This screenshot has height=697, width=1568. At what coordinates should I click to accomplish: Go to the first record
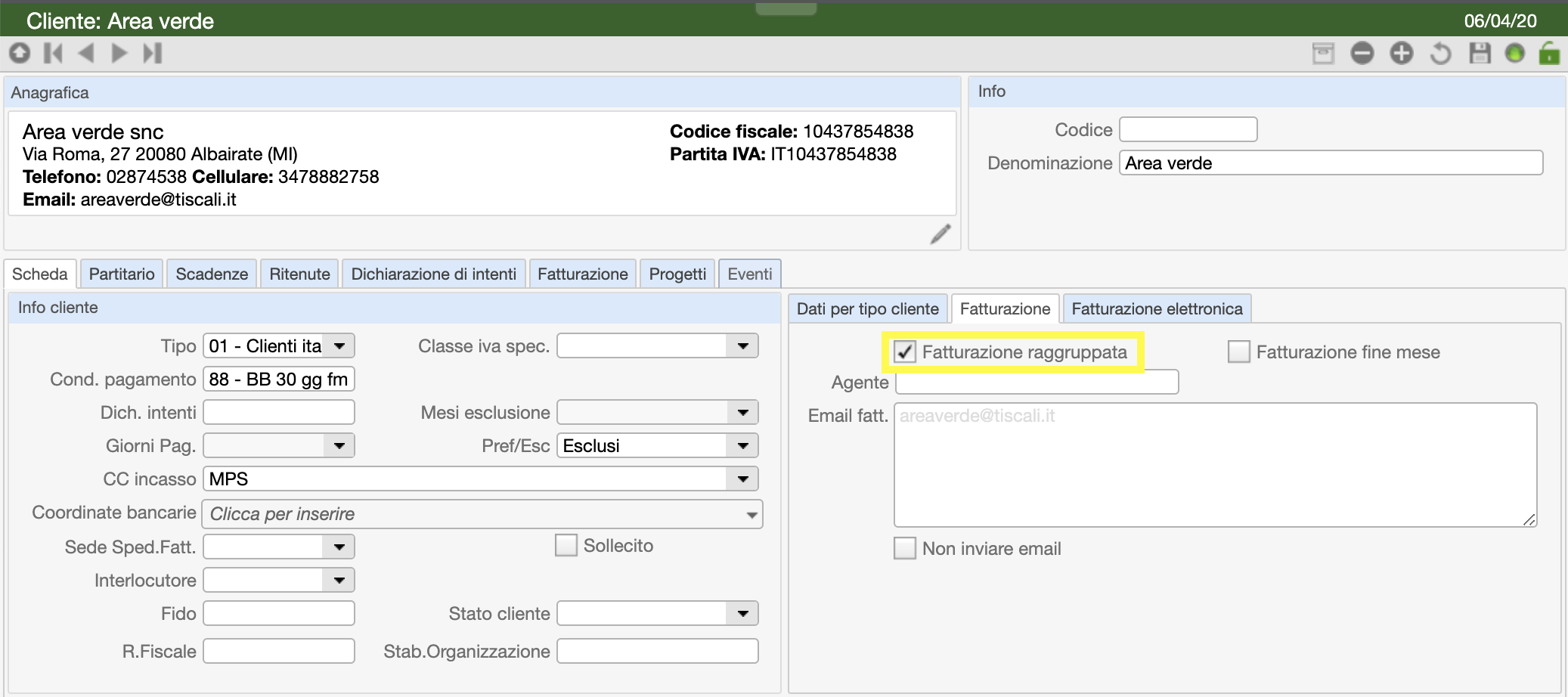pos(53,54)
